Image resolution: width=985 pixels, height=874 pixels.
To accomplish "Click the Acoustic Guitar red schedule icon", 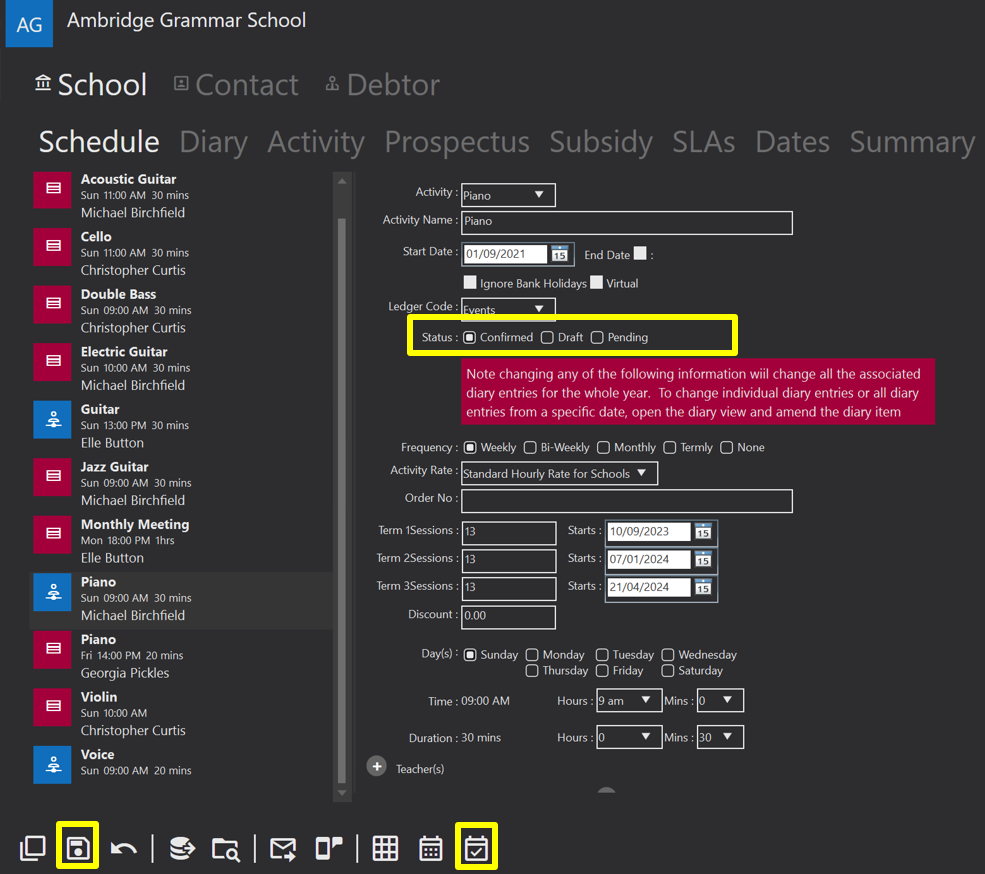I will click(53, 189).
